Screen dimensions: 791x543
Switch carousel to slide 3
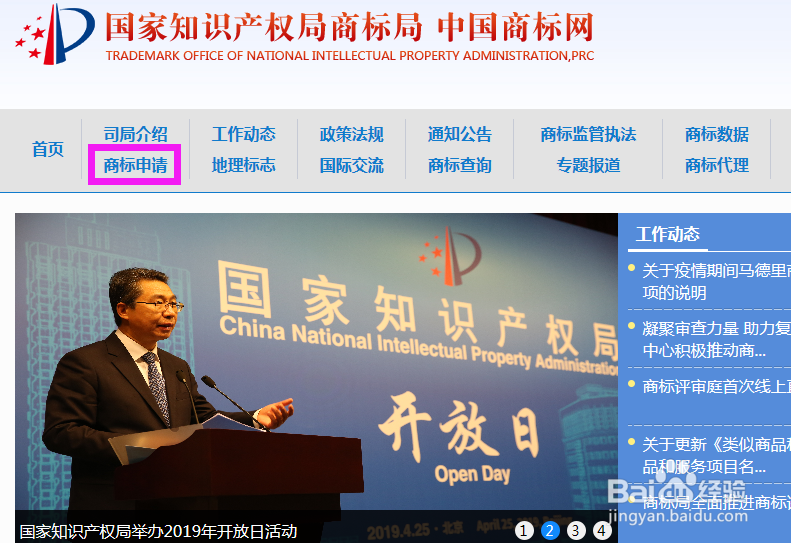(576, 530)
